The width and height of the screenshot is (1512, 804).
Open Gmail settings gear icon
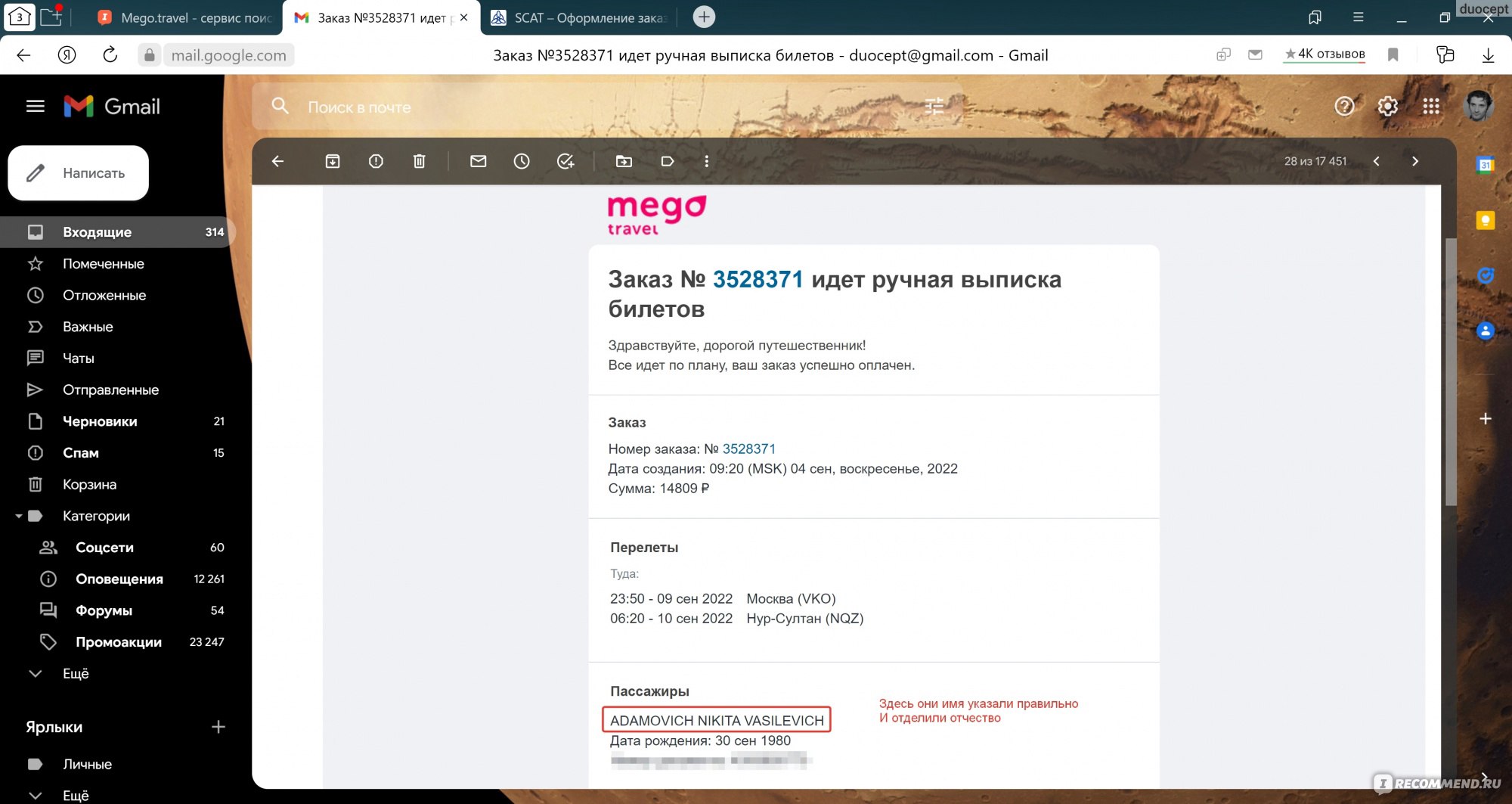point(1388,107)
